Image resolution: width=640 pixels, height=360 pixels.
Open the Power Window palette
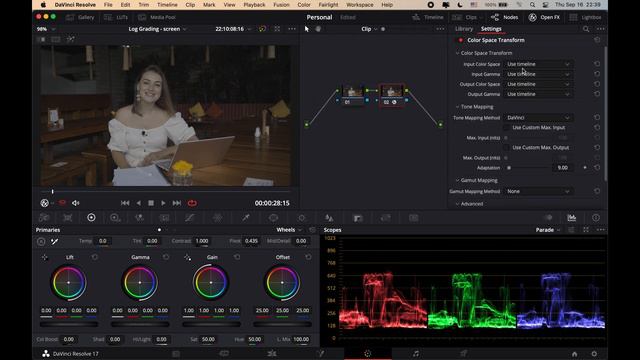tap(273, 218)
